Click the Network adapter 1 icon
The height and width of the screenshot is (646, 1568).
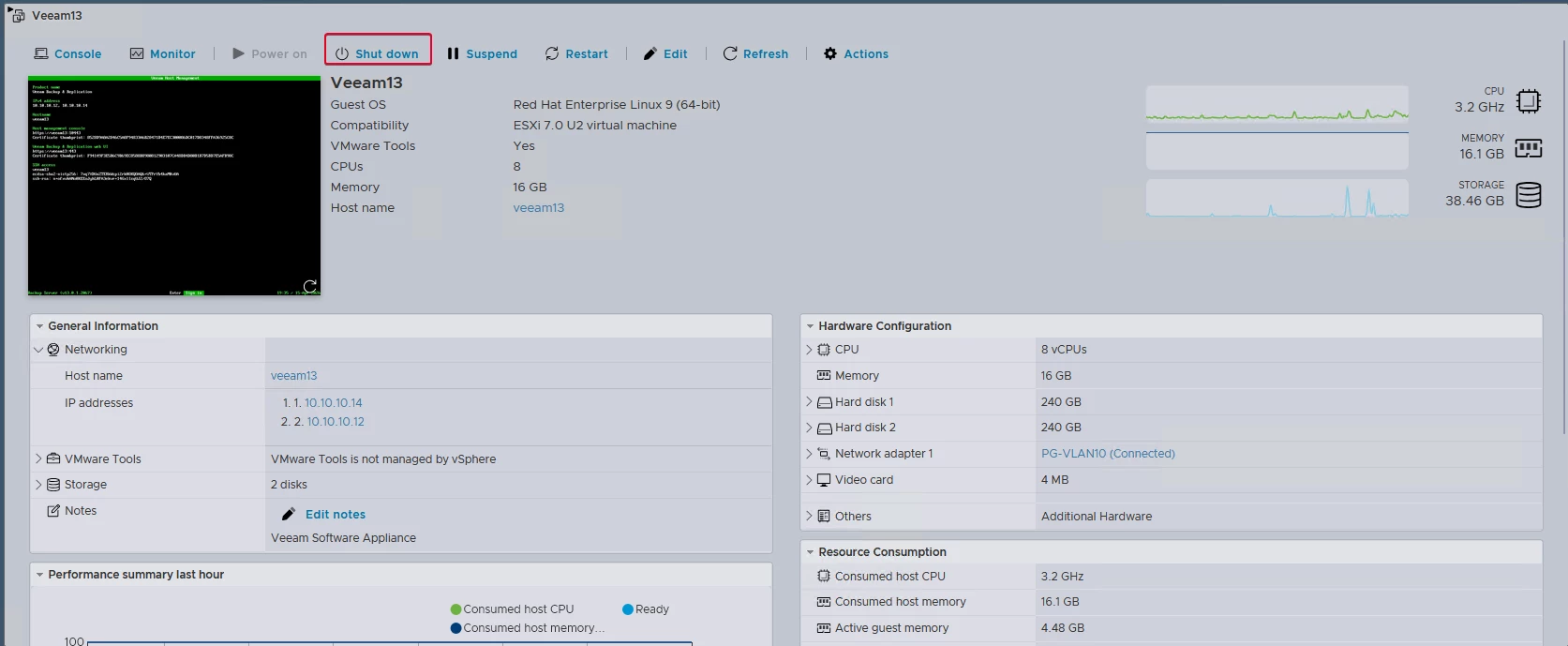(x=824, y=454)
